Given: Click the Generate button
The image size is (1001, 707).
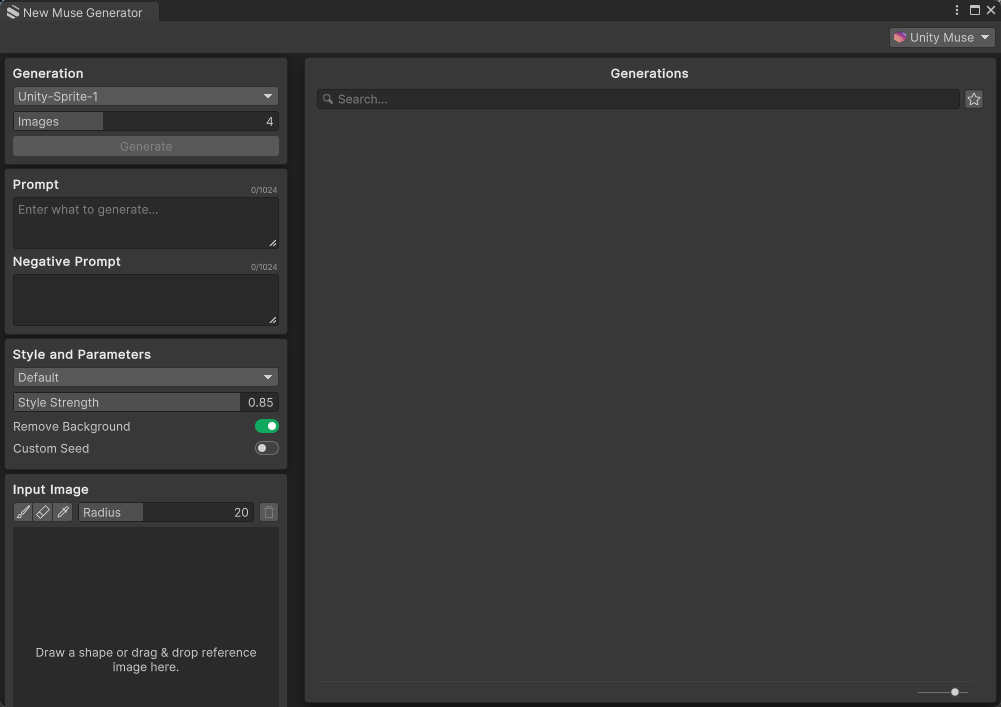Looking at the screenshot, I should coord(146,146).
